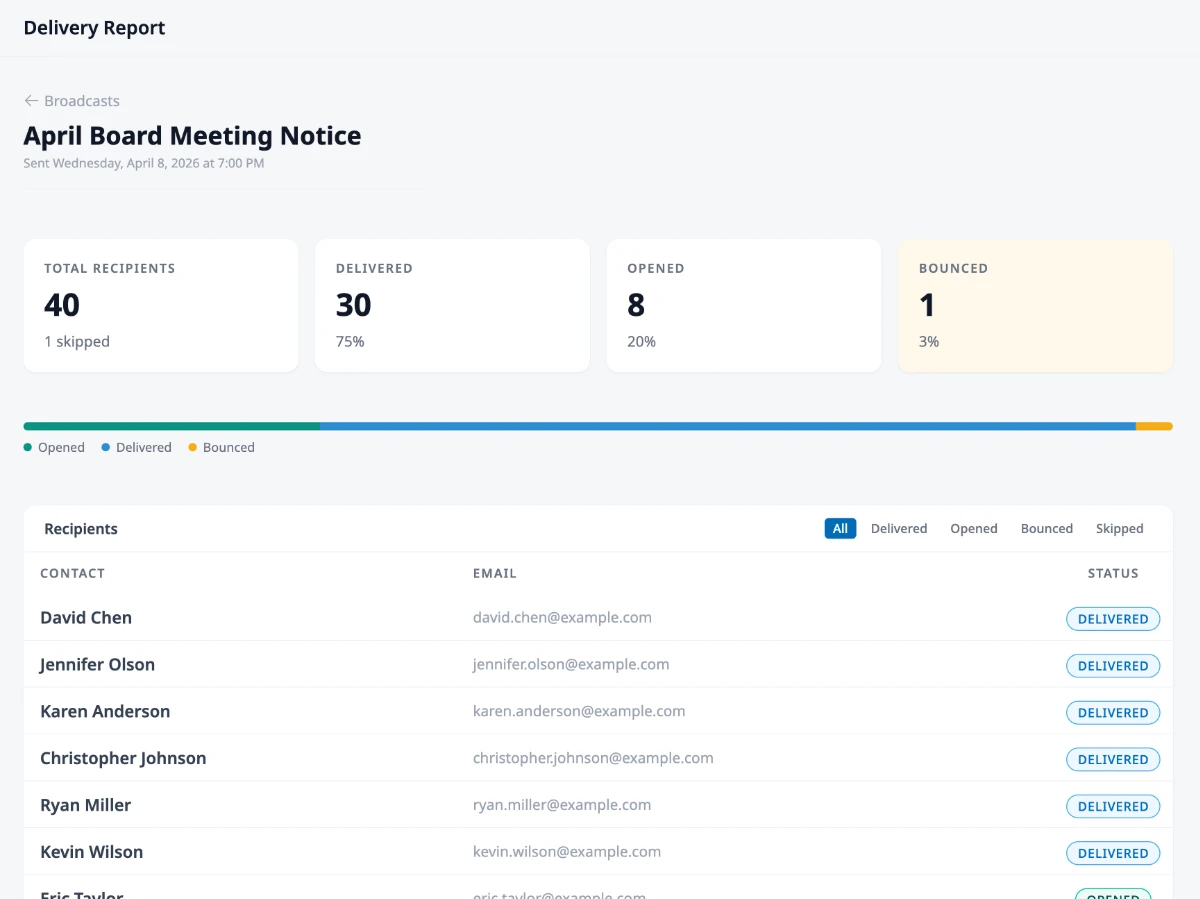This screenshot has height=899, width=1200.
Task: Select contact Kevin Wilson
Action: tap(91, 852)
